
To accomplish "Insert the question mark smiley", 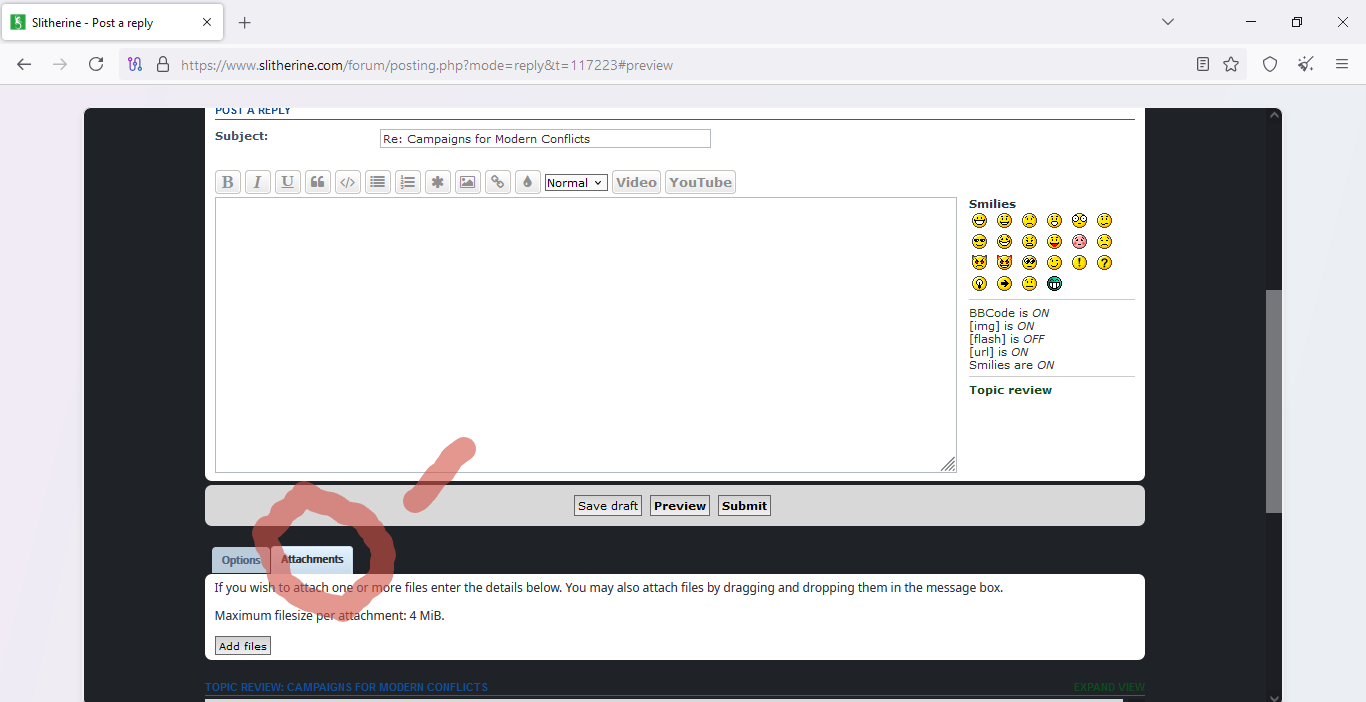I will [1104, 263].
